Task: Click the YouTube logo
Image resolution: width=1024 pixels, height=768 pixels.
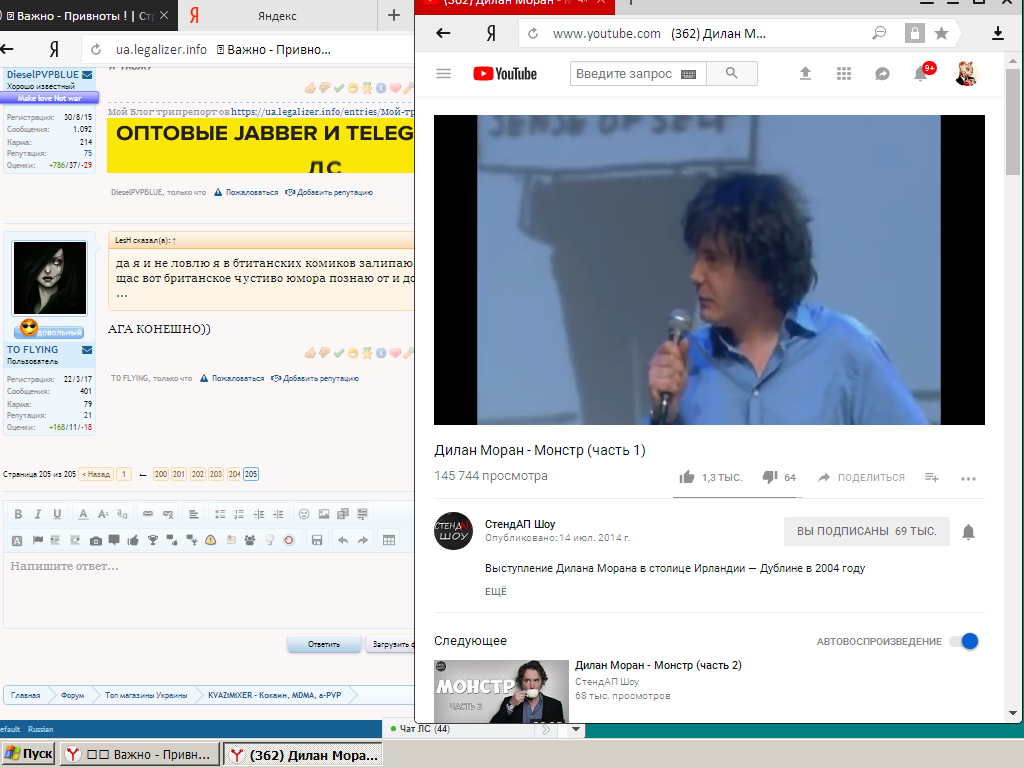Action: tap(505, 74)
